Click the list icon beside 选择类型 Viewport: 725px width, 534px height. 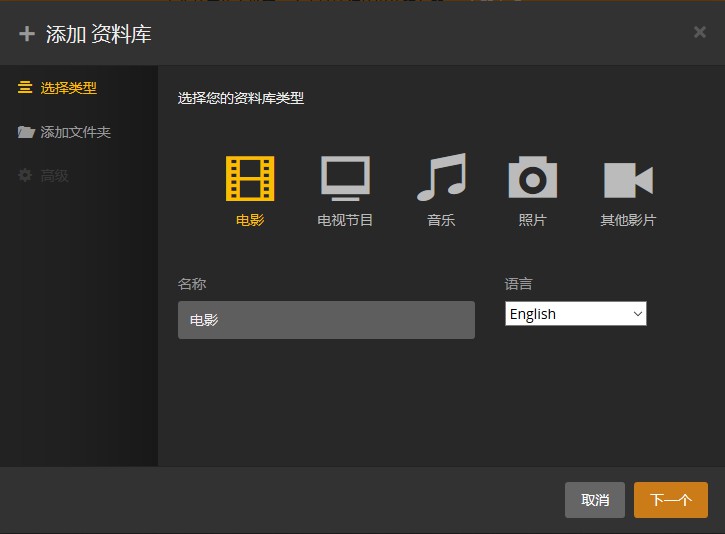[x=26, y=88]
